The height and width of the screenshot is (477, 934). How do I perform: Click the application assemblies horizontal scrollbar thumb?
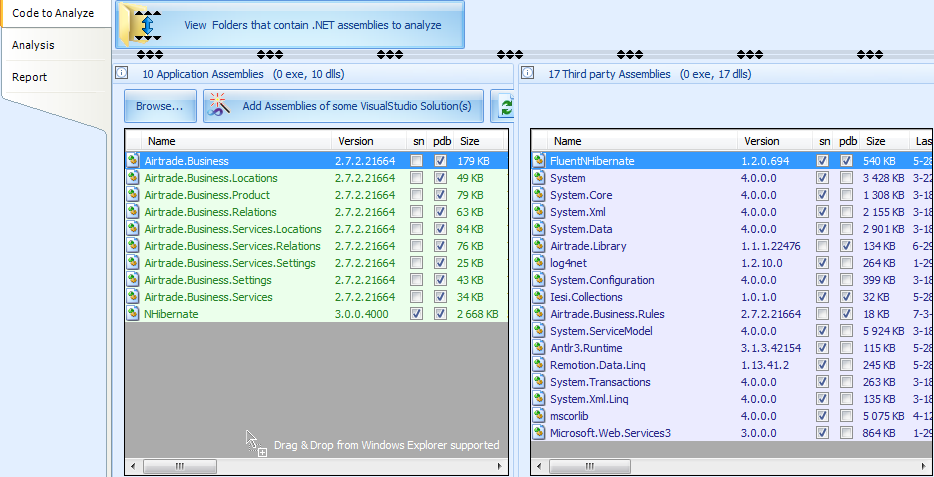(180, 466)
